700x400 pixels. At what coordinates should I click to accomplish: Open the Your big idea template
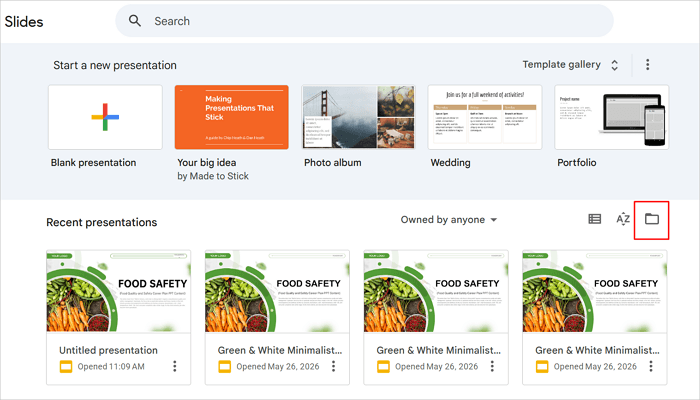click(232, 117)
